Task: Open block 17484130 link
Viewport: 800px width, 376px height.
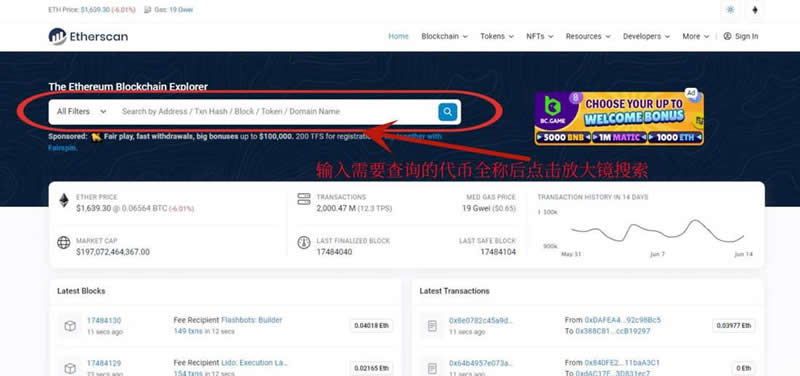Action: [x=104, y=320]
